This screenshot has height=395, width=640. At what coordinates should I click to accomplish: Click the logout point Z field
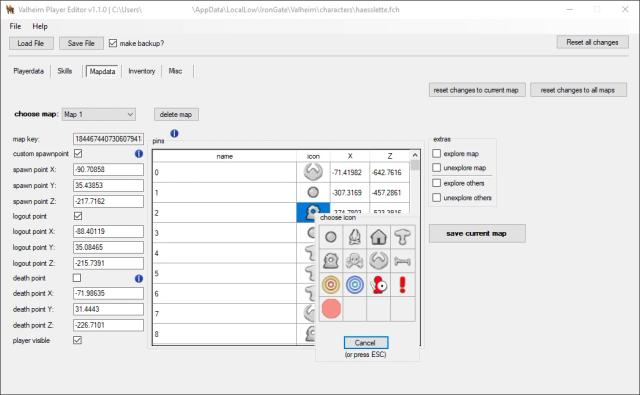(x=108, y=263)
